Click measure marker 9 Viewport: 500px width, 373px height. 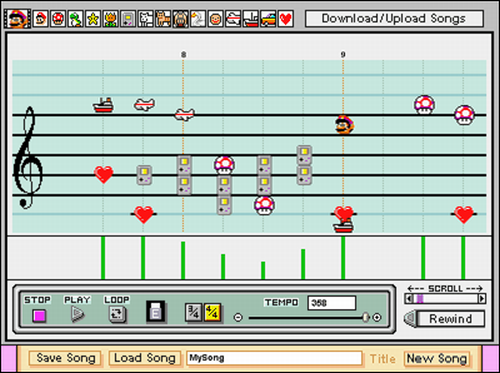[x=343, y=54]
